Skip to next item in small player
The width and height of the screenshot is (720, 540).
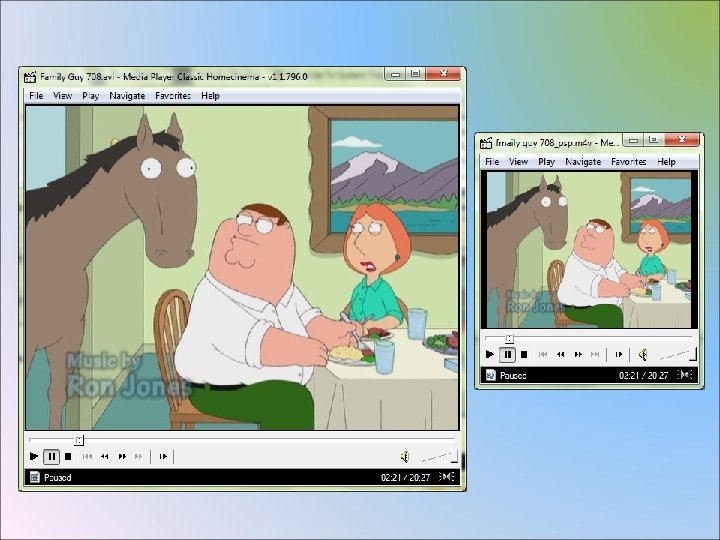(x=595, y=354)
